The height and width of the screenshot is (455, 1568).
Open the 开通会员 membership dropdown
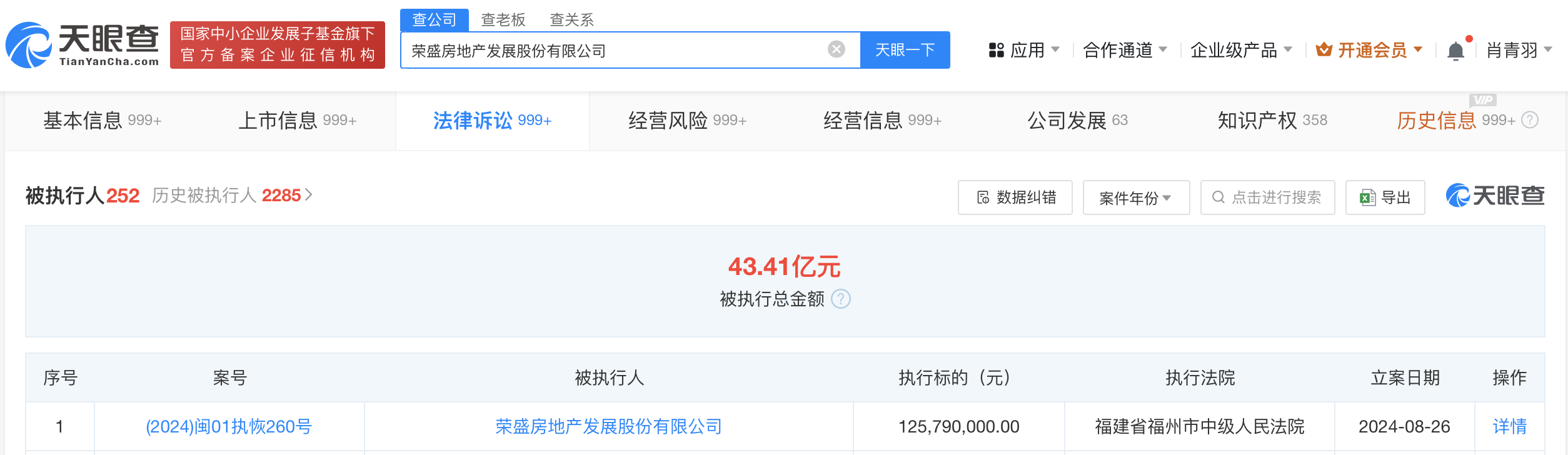(1369, 50)
